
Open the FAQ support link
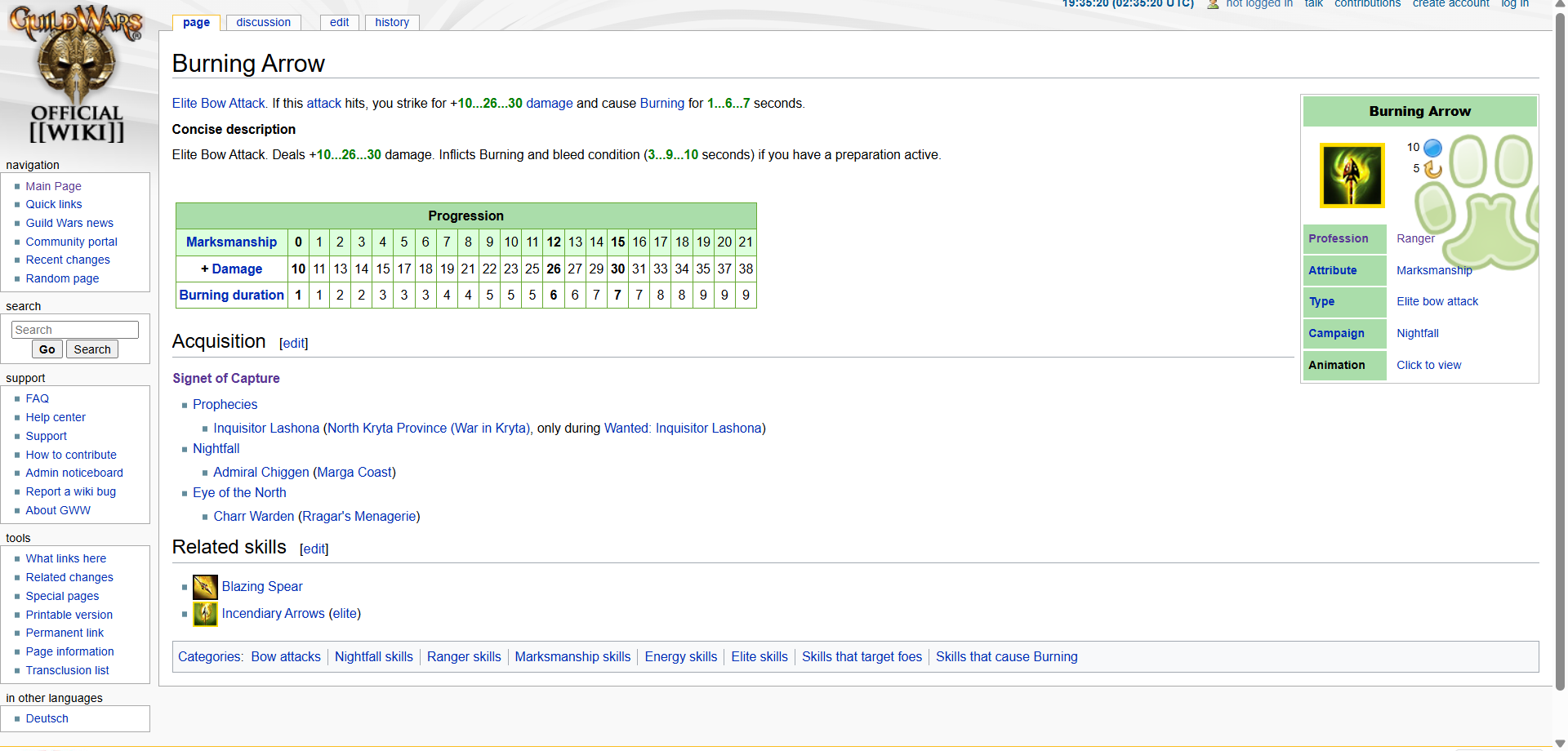point(38,398)
